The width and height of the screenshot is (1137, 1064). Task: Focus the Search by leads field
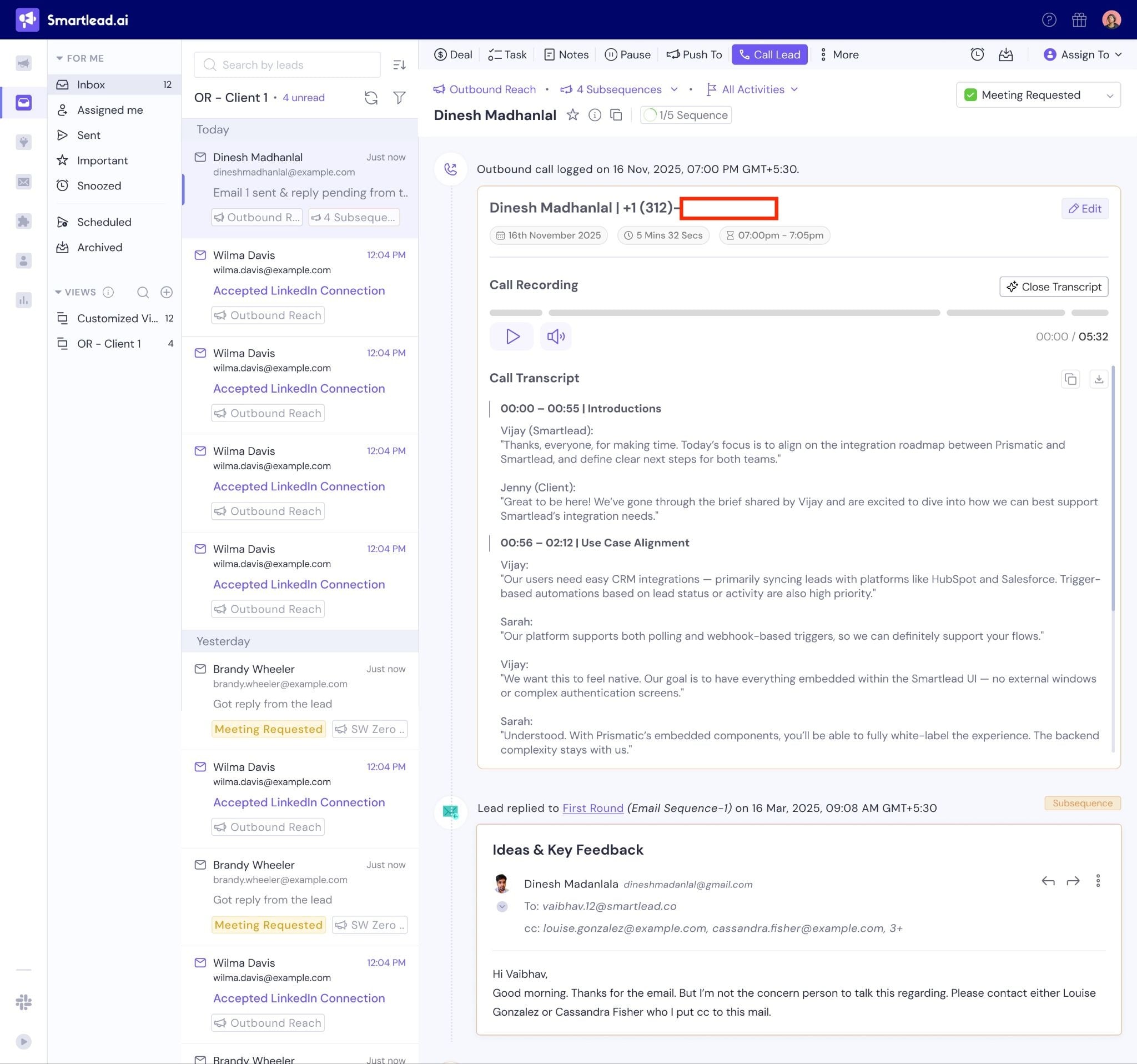tap(288, 64)
